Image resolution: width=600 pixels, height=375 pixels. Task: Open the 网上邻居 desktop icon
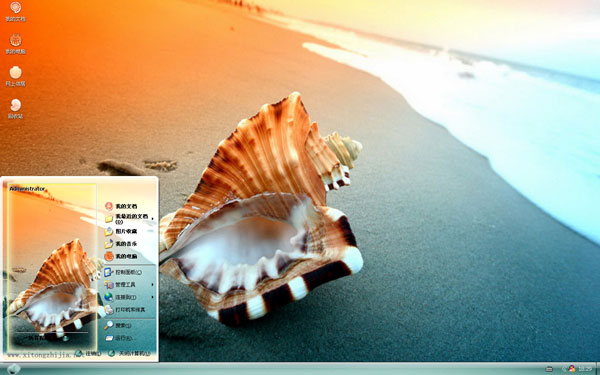15,76
